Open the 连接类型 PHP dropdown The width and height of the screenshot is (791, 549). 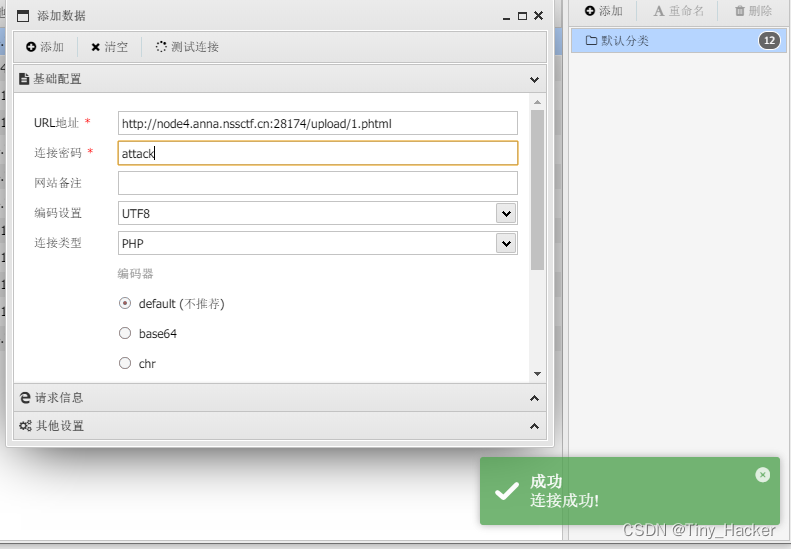(506, 244)
